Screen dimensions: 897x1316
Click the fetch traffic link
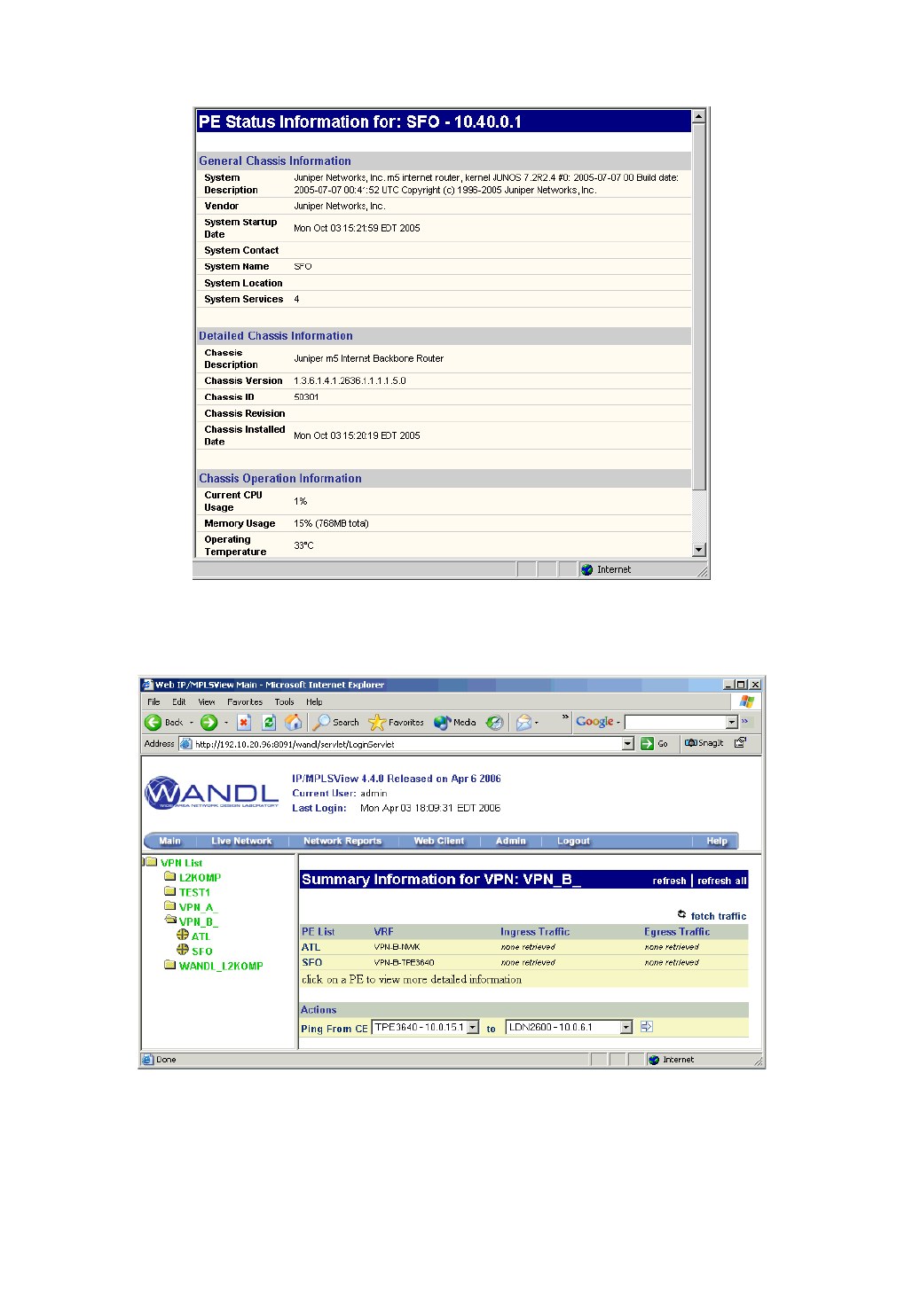coord(719,916)
